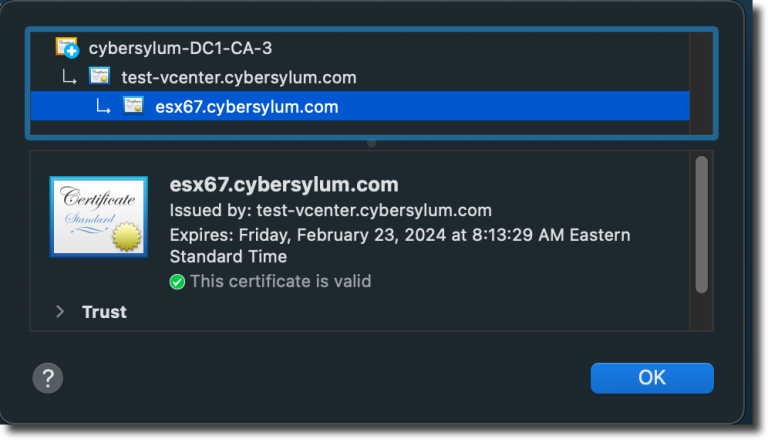Click the green valid checkmark icon
This screenshot has width=768, height=440.
coord(177,282)
